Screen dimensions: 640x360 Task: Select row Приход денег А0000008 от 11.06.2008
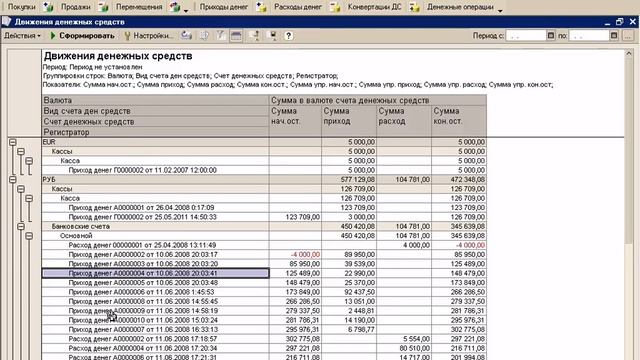pos(155,302)
